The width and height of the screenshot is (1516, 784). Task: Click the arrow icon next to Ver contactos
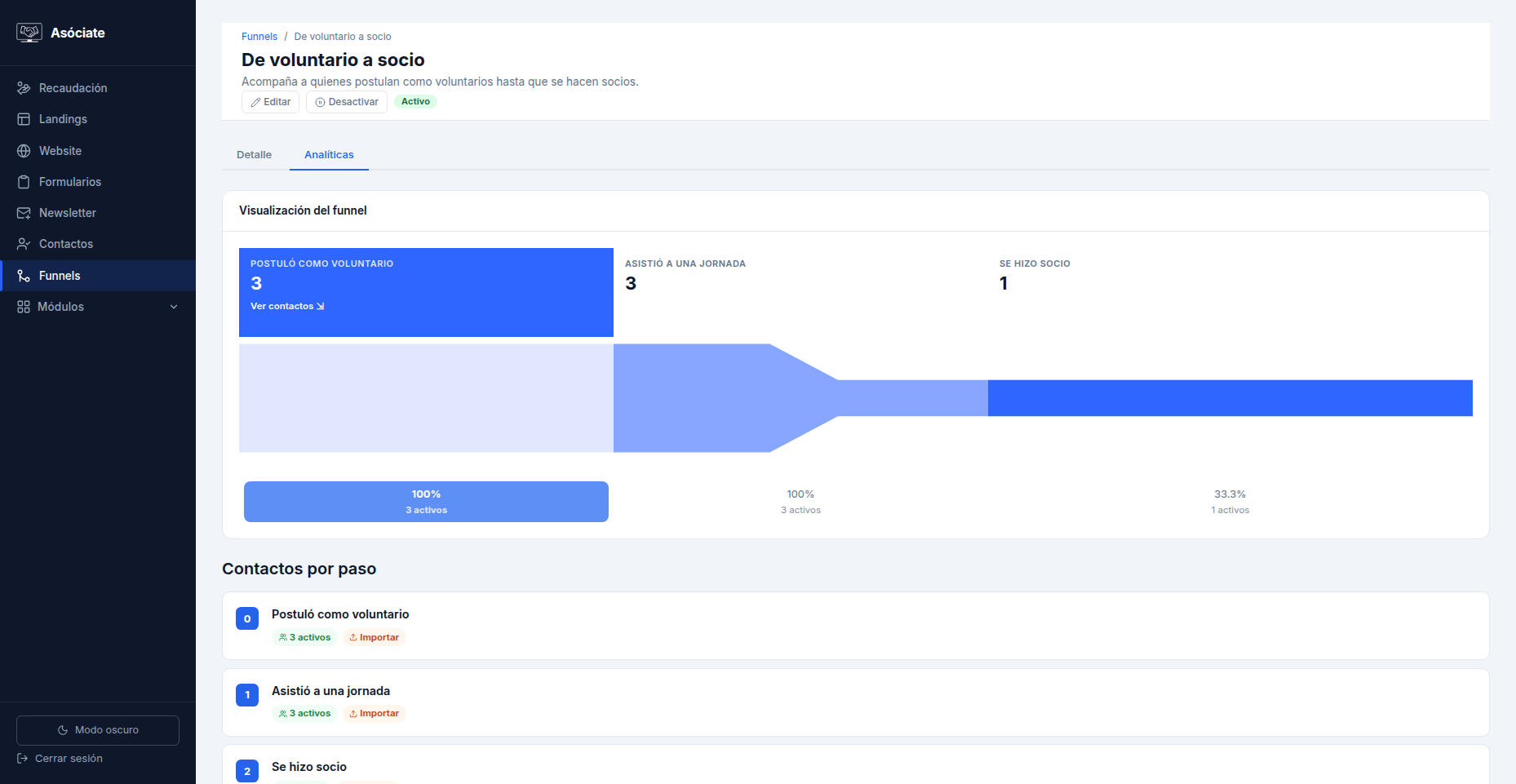(321, 306)
